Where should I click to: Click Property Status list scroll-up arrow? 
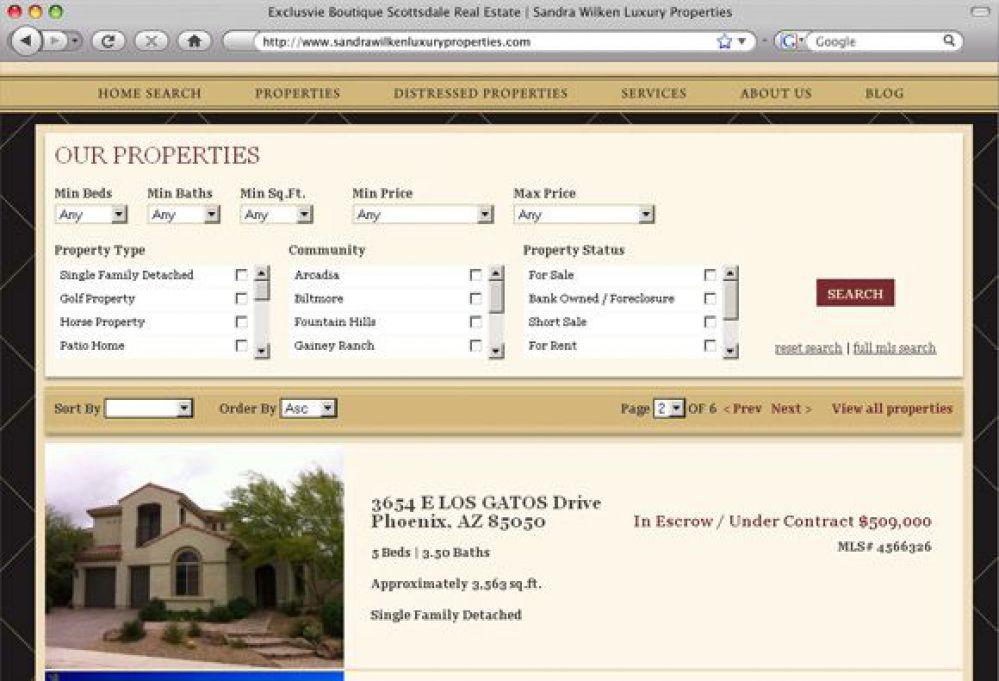click(731, 273)
